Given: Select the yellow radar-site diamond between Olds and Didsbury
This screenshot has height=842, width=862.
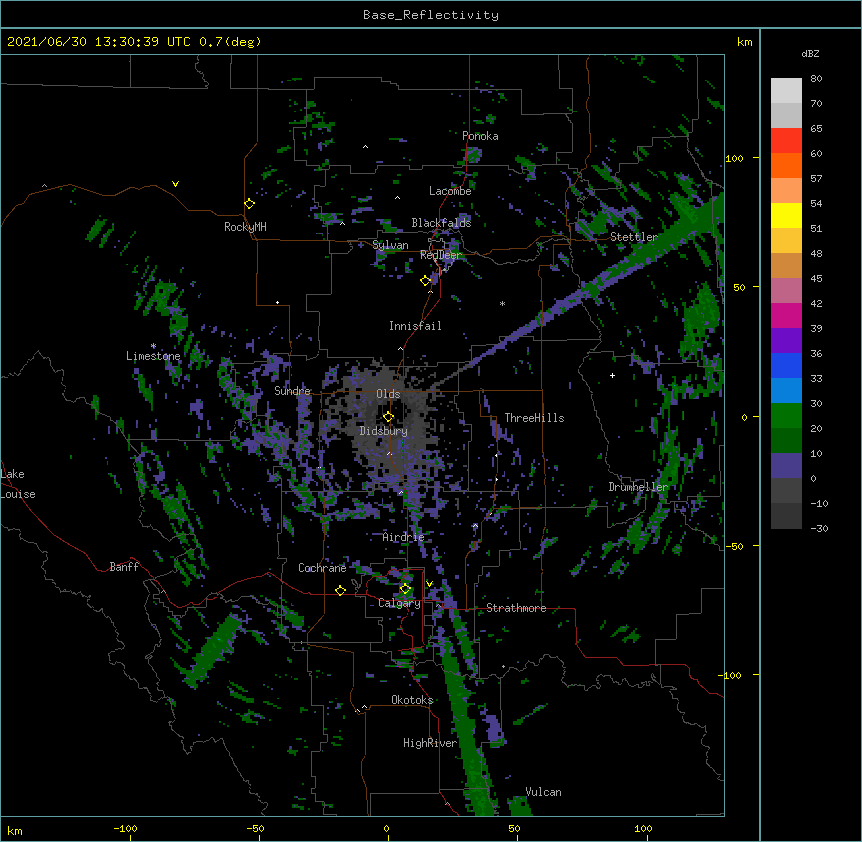Looking at the screenshot, I should click(388, 417).
